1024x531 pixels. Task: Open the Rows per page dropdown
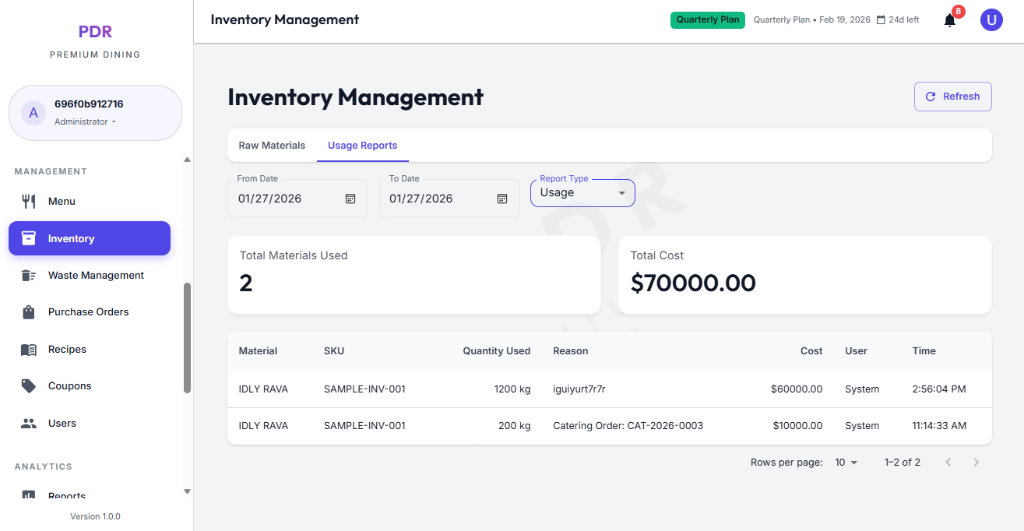click(846, 463)
